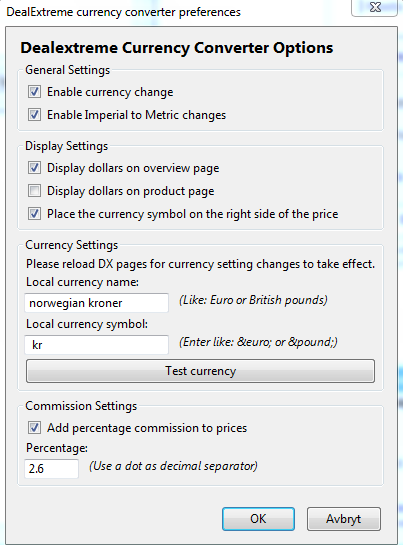
Task: Click the dialog title bar text
Action: tap(123, 12)
